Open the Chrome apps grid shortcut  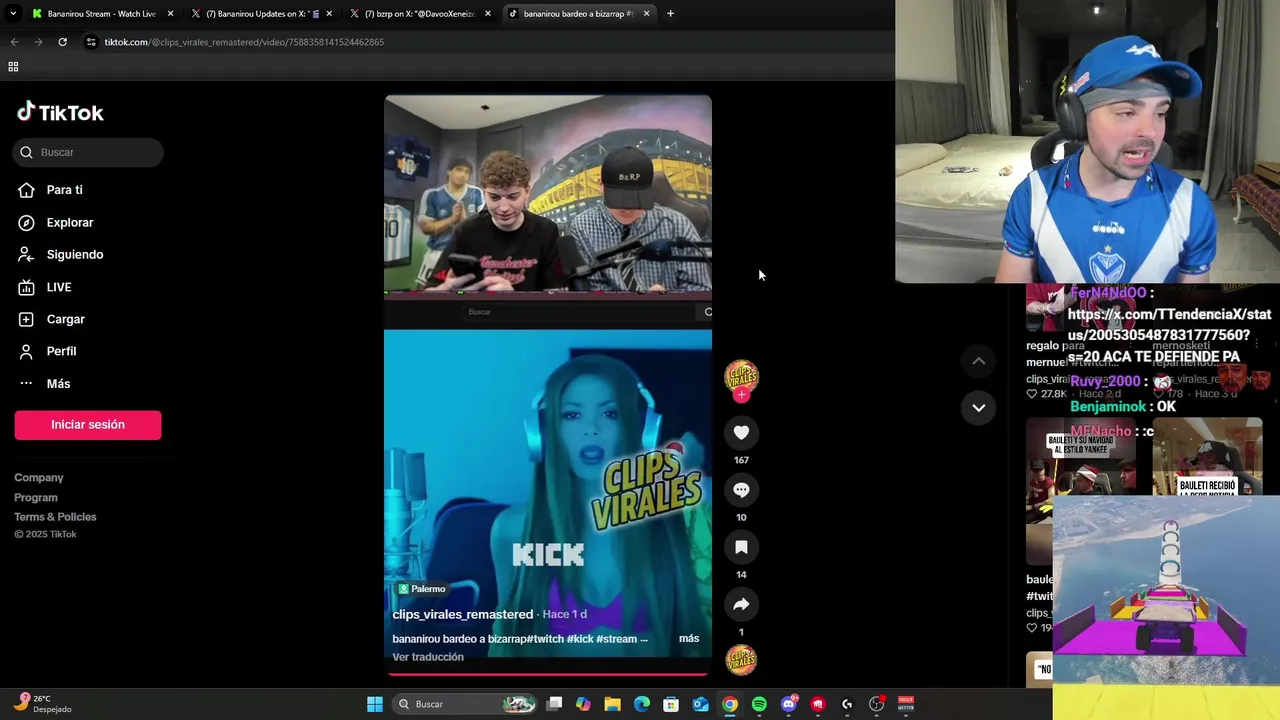(13, 67)
